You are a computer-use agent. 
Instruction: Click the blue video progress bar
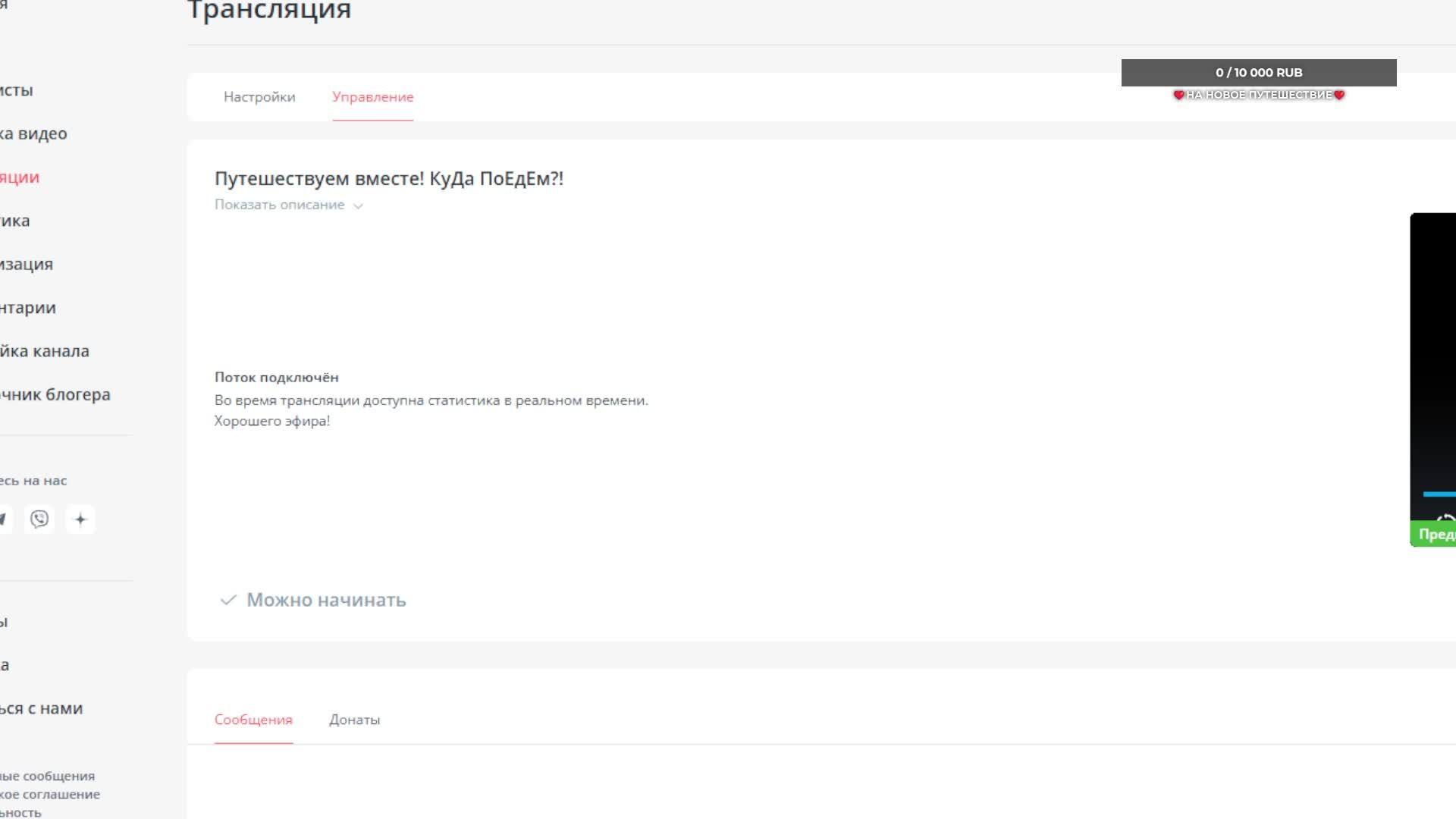tap(1439, 494)
